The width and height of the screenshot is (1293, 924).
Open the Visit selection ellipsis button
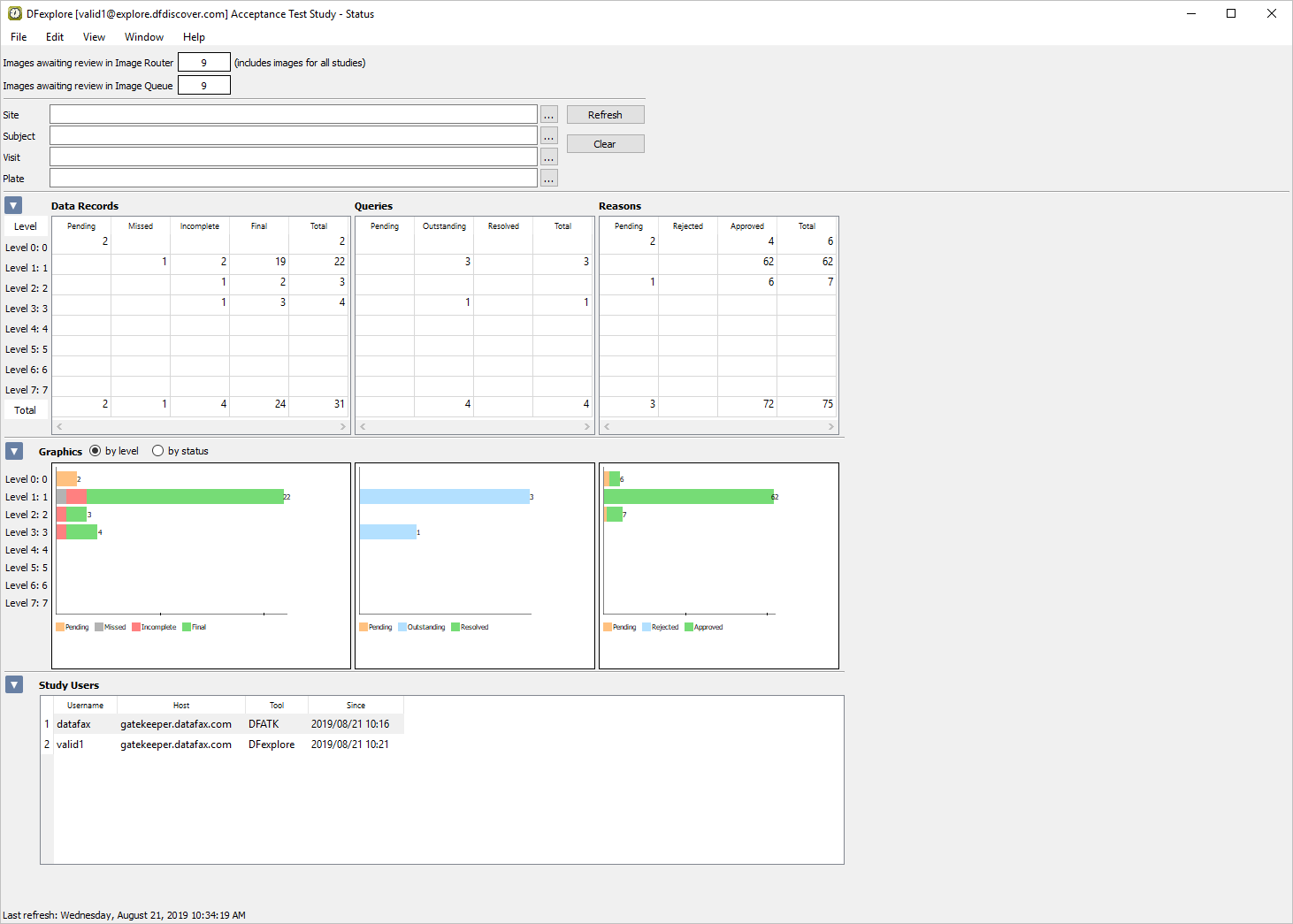(x=549, y=157)
